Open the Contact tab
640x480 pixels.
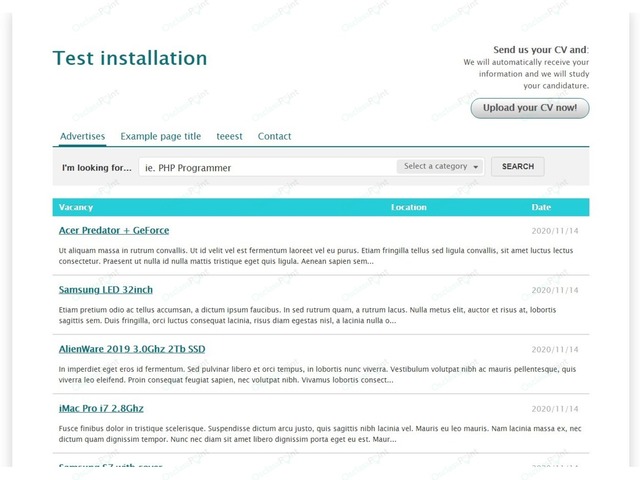coord(274,136)
